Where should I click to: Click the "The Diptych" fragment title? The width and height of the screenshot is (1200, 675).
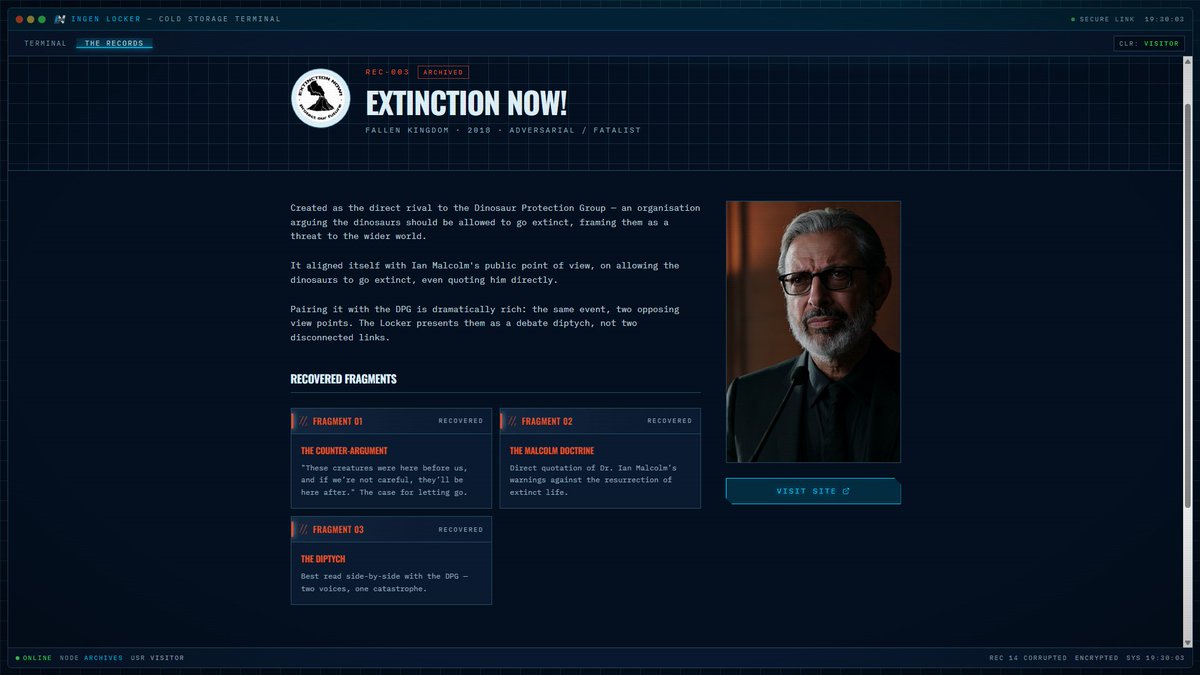(x=323, y=559)
